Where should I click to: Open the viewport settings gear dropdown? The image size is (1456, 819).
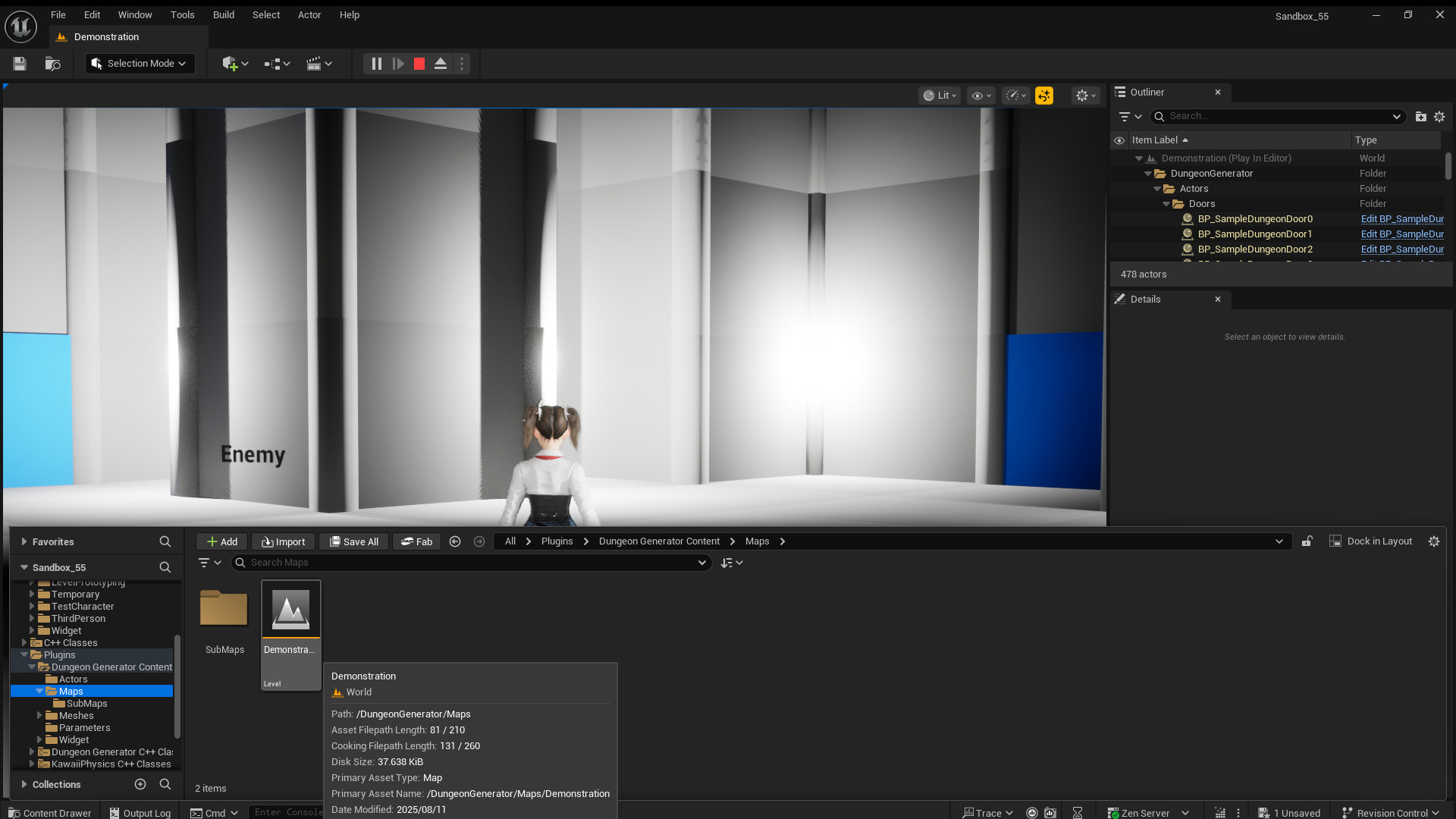click(1086, 96)
